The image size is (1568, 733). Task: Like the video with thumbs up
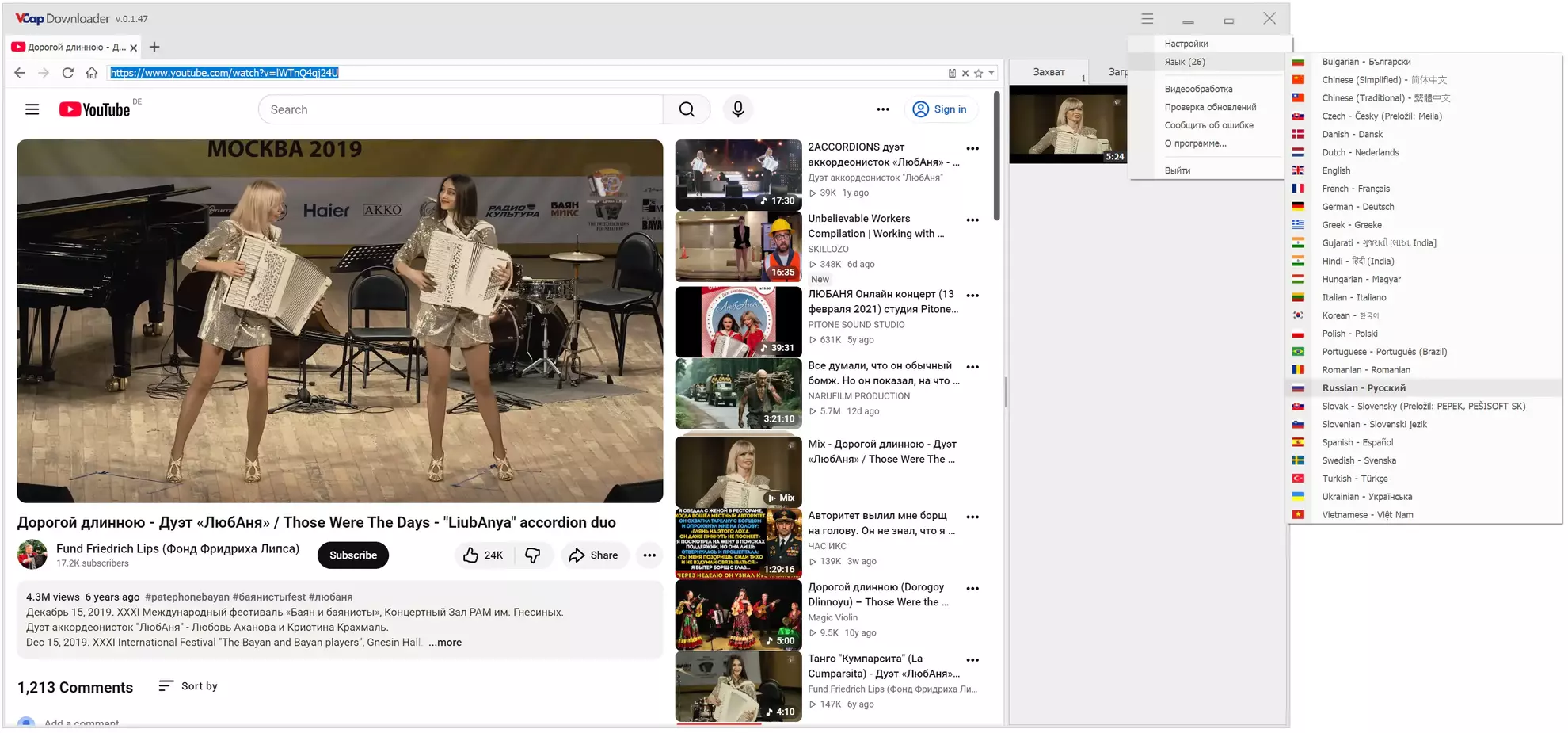coord(483,555)
